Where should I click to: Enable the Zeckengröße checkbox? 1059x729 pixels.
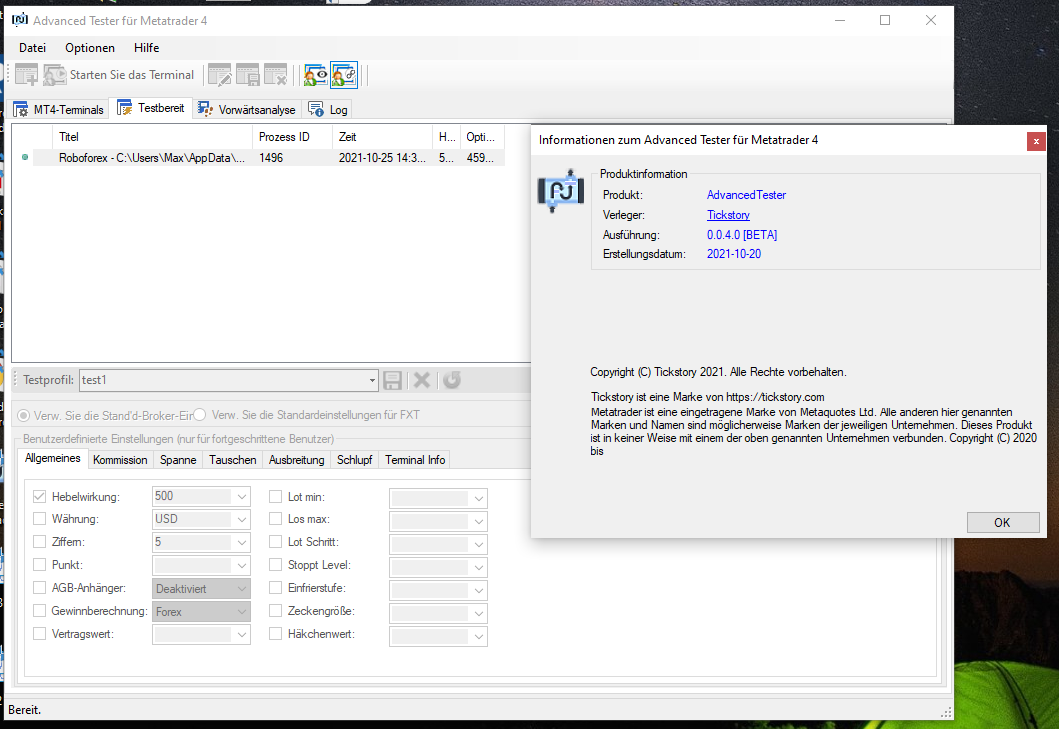tap(275, 611)
